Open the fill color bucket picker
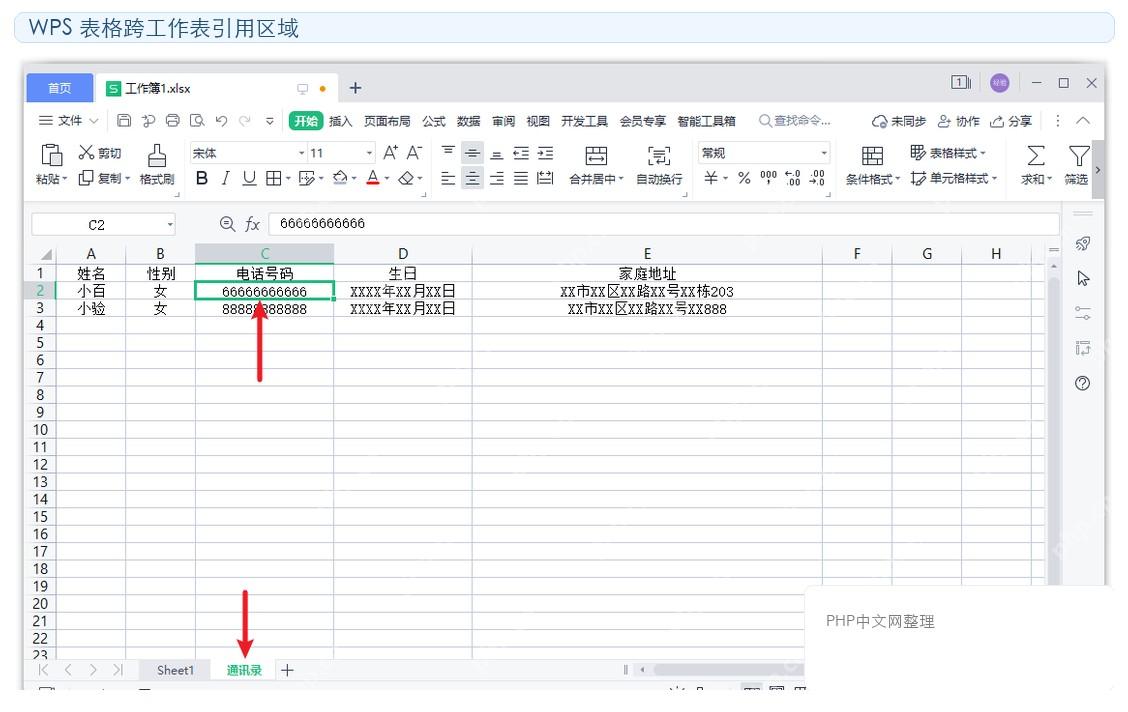Image resolution: width=1128 pixels, height=712 pixels. (x=340, y=178)
